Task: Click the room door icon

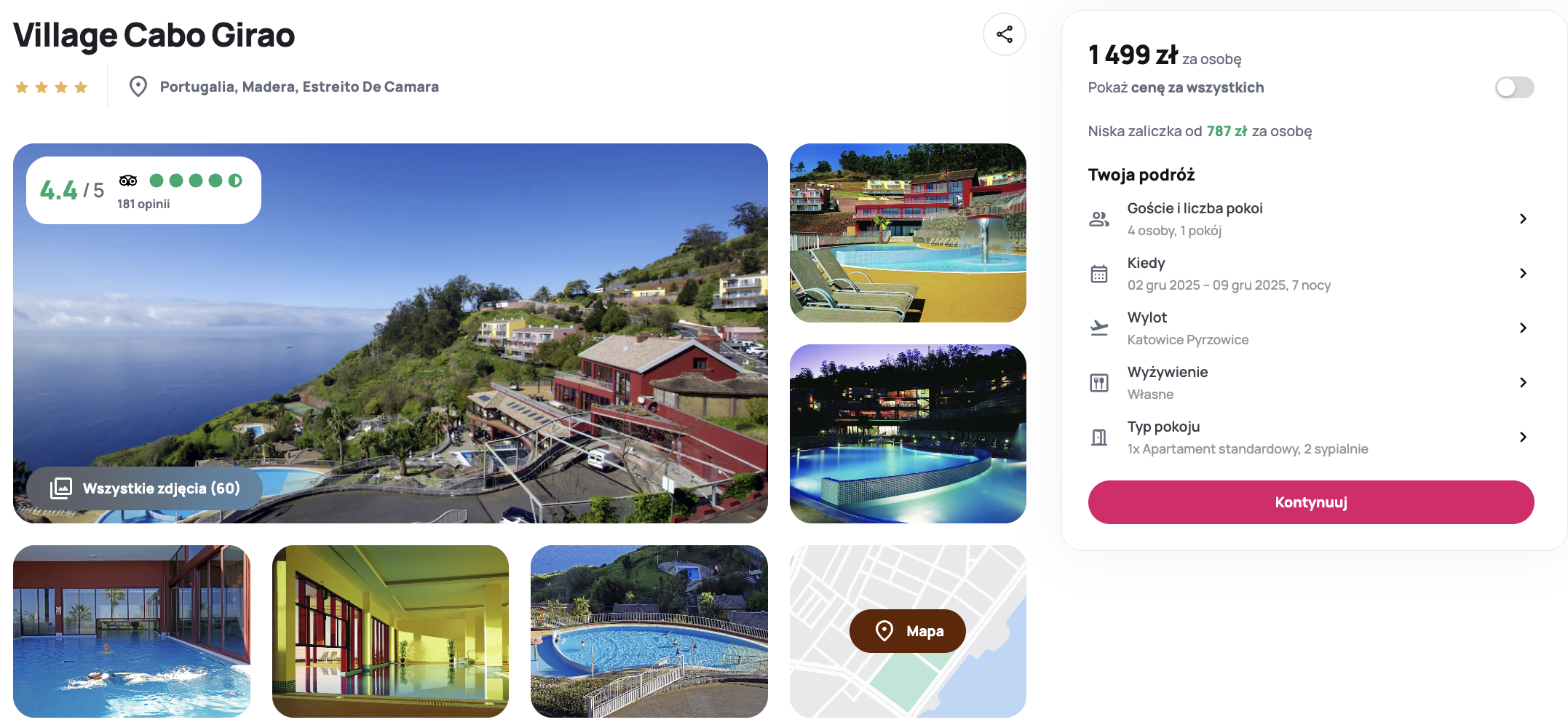Action: point(1098,437)
